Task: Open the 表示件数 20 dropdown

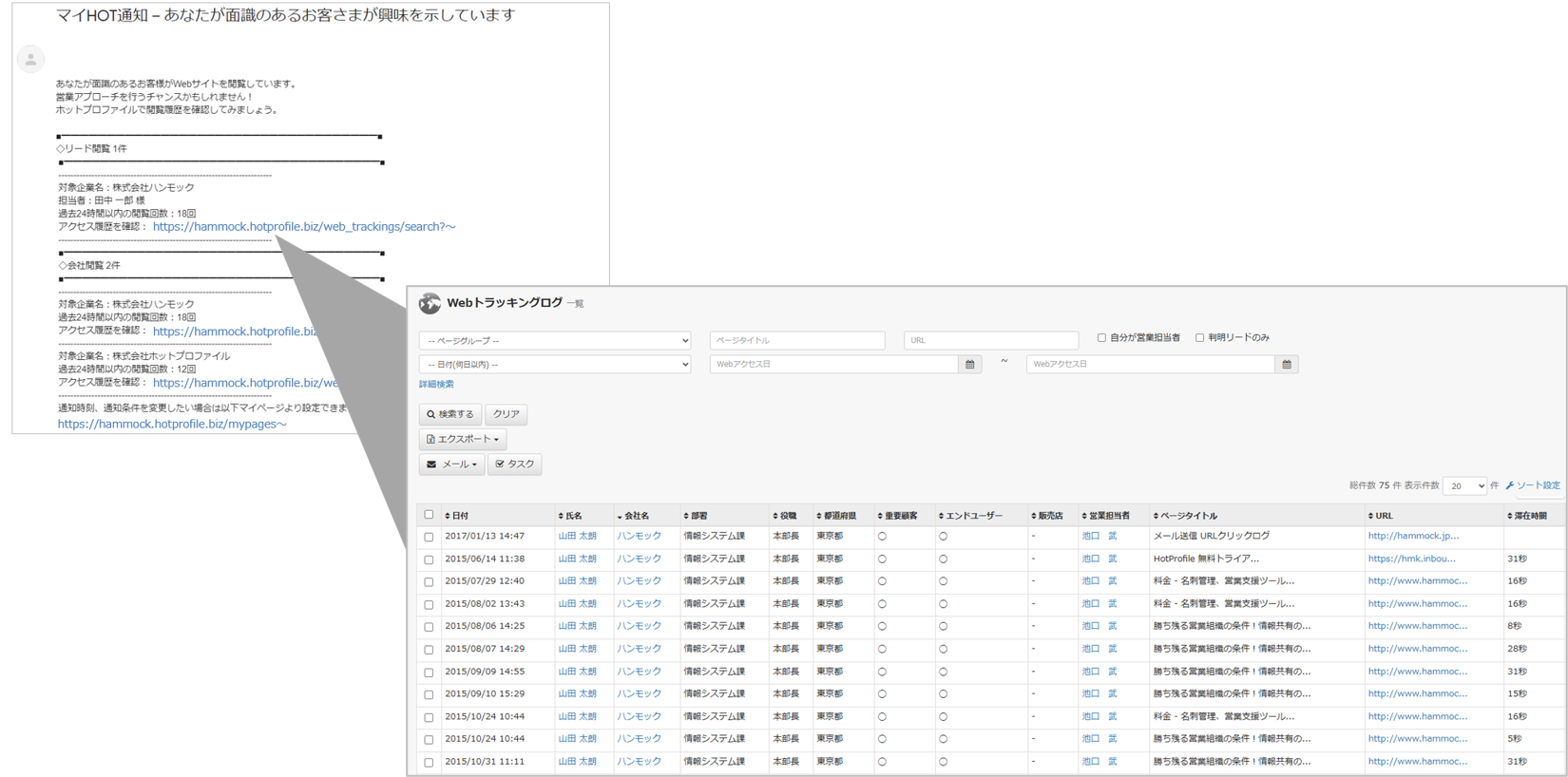Action: [x=1463, y=485]
